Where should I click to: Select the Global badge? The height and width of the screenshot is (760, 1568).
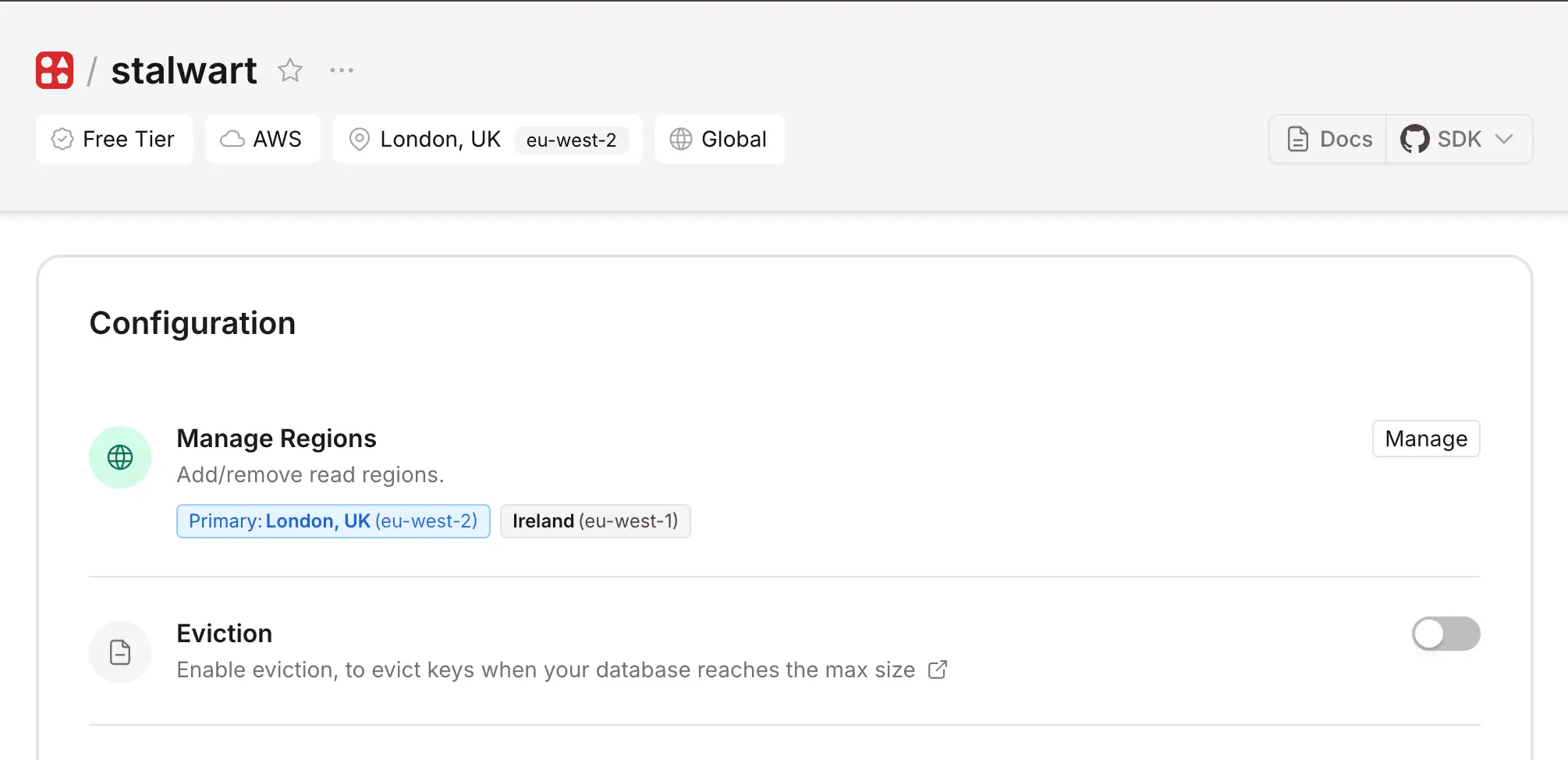718,139
